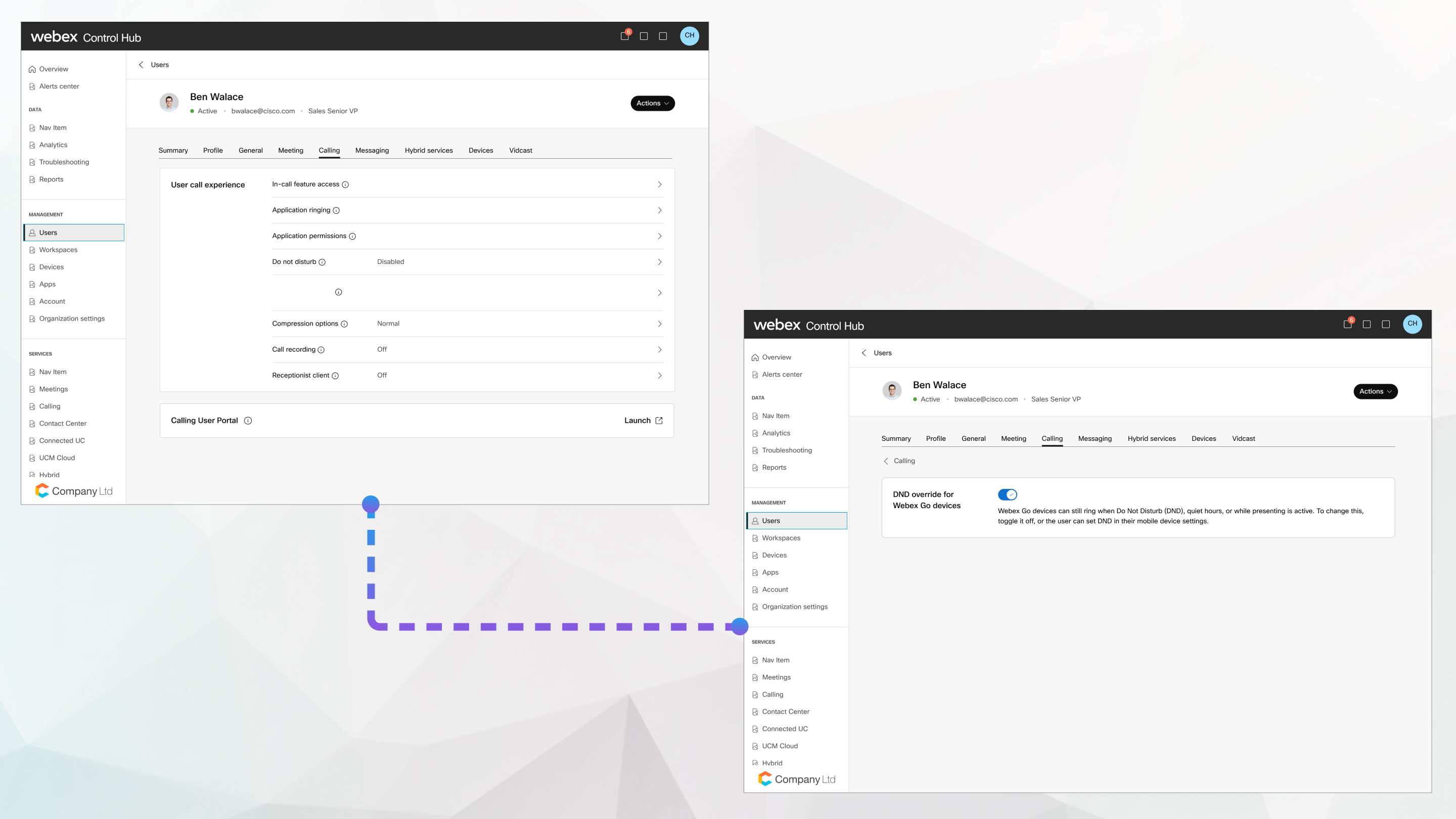
Task: Click info icon beside Receptionist client
Action: (x=335, y=376)
